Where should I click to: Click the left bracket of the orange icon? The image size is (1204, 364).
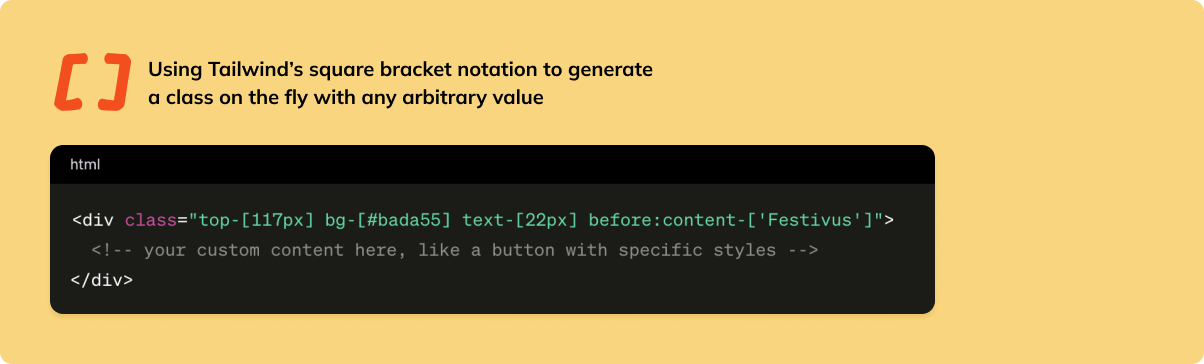click(x=71, y=82)
